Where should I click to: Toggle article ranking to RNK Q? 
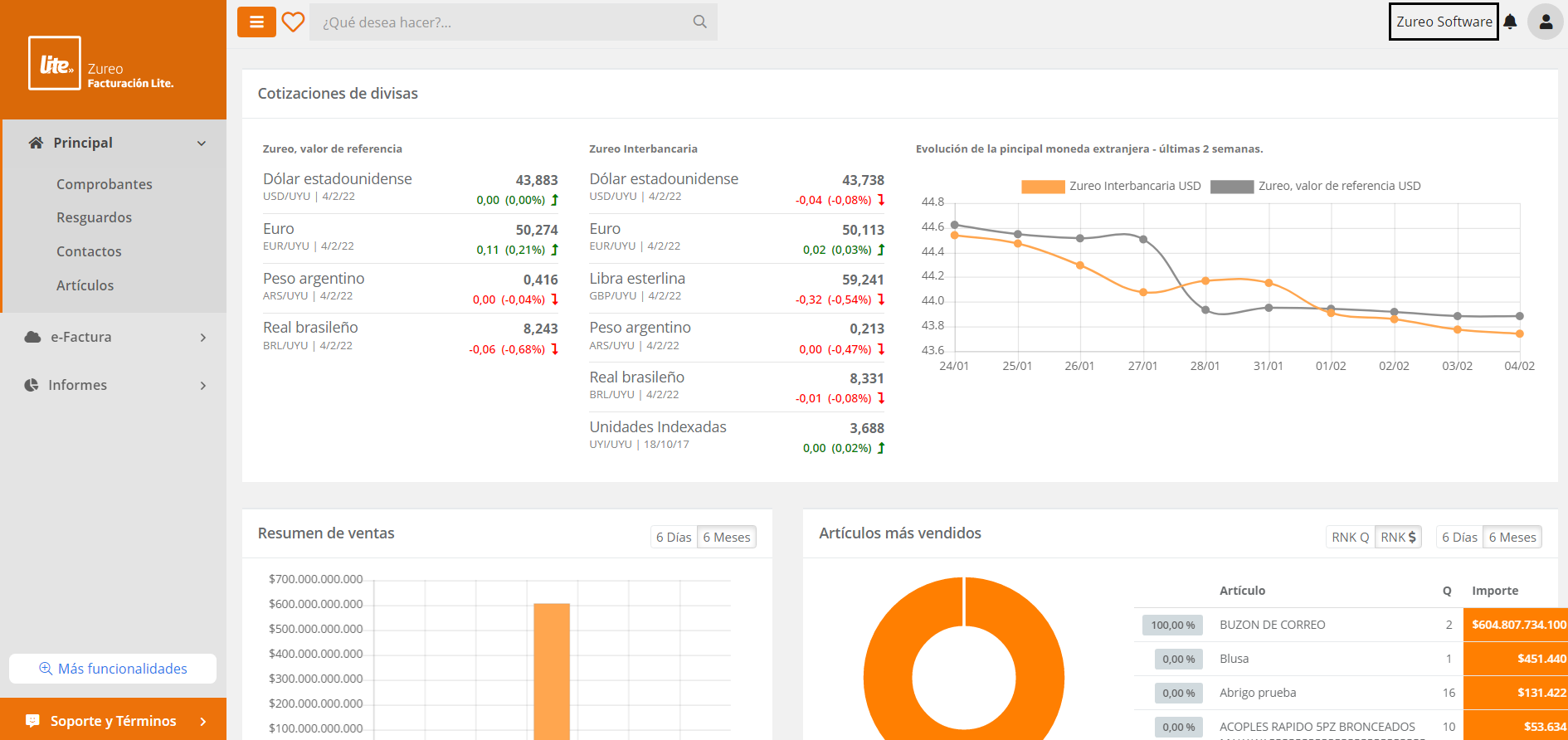click(1350, 538)
